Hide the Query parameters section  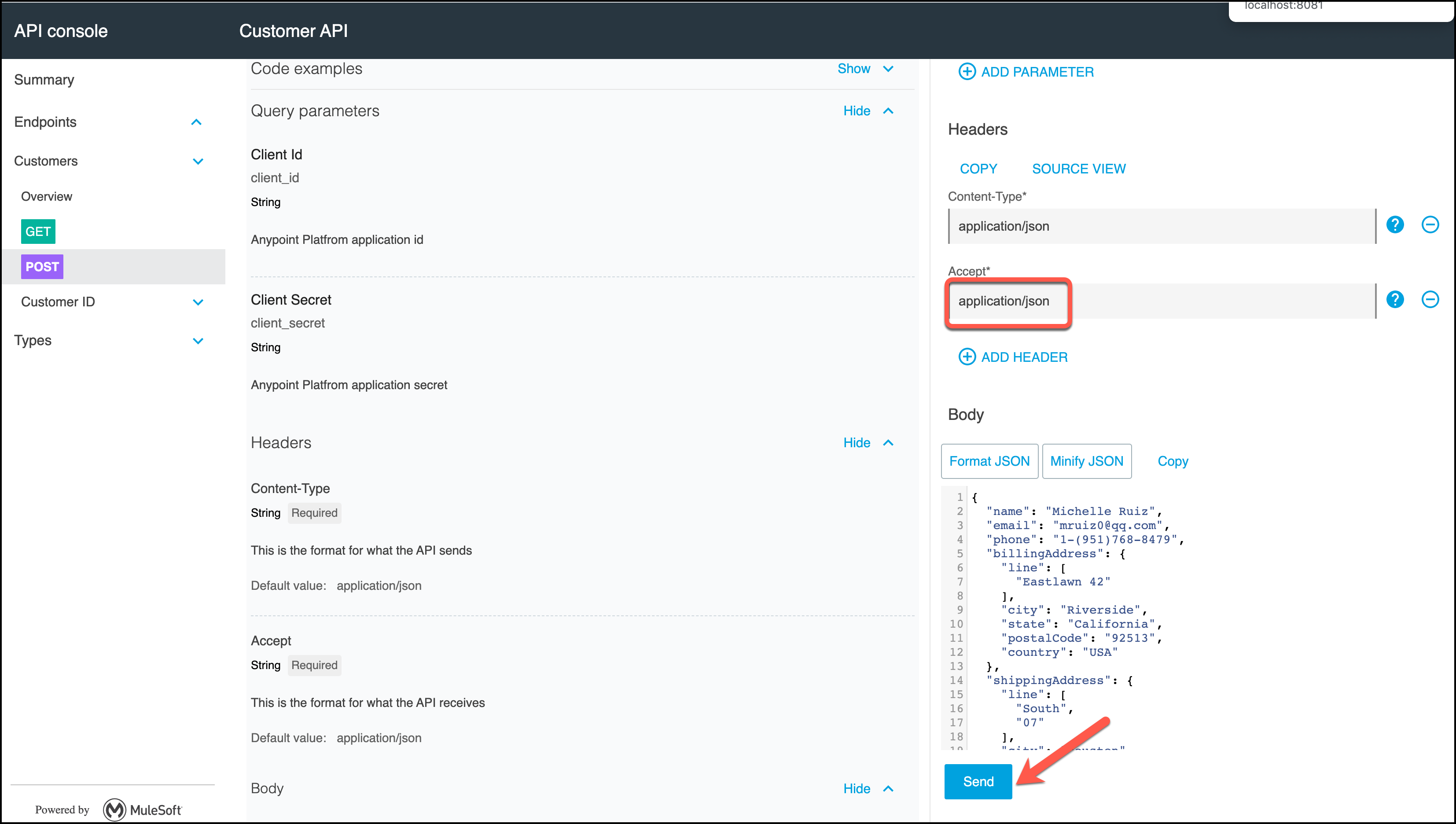tap(868, 111)
